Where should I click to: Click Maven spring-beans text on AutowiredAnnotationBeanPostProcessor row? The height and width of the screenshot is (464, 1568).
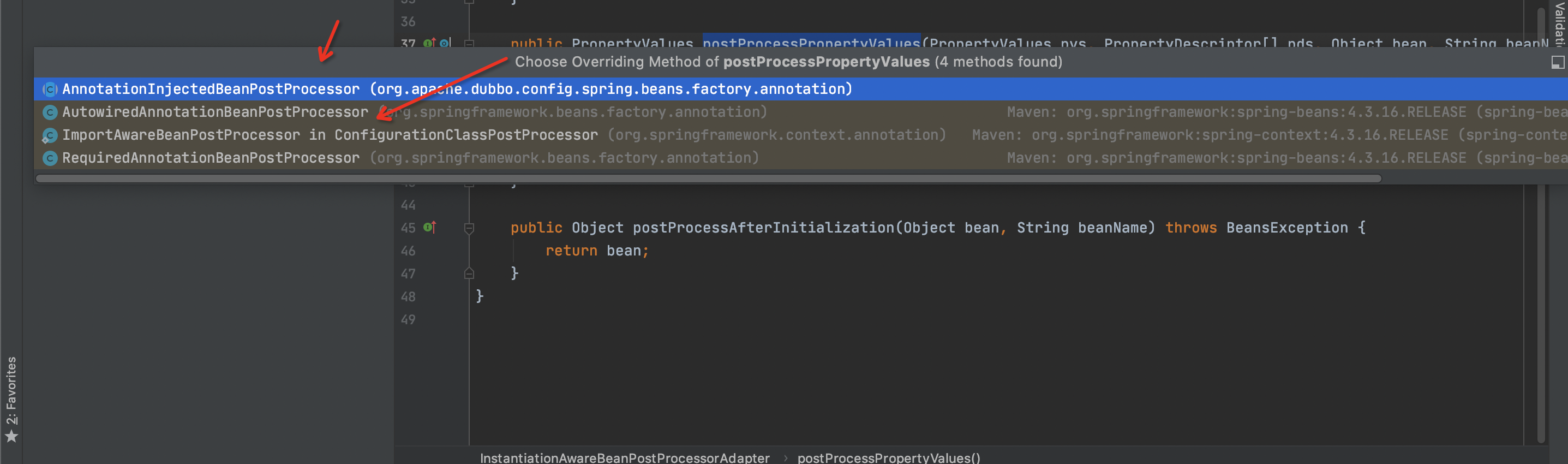coord(1287,112)
